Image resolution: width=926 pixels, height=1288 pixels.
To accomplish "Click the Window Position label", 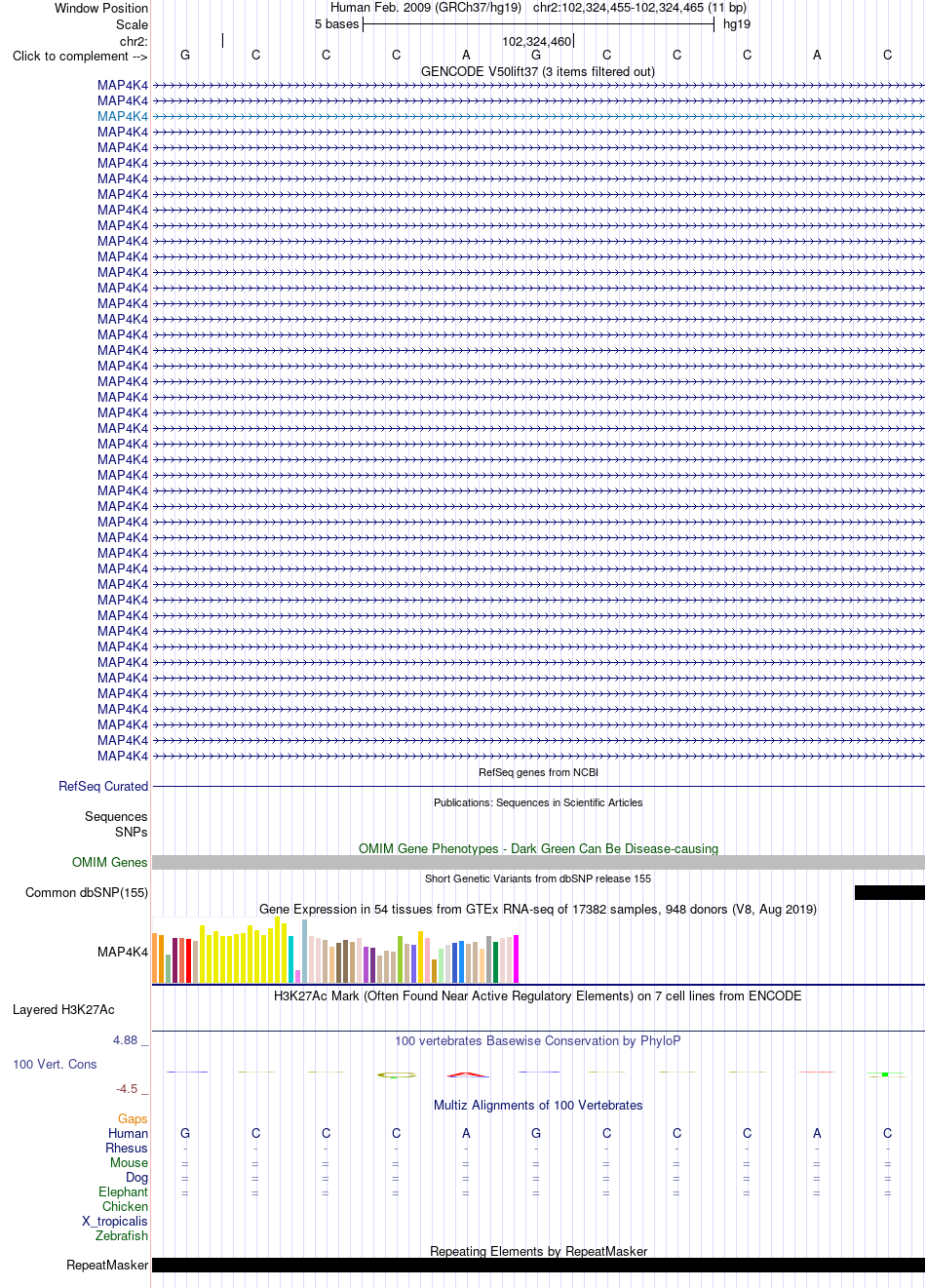I will point(101,8).
